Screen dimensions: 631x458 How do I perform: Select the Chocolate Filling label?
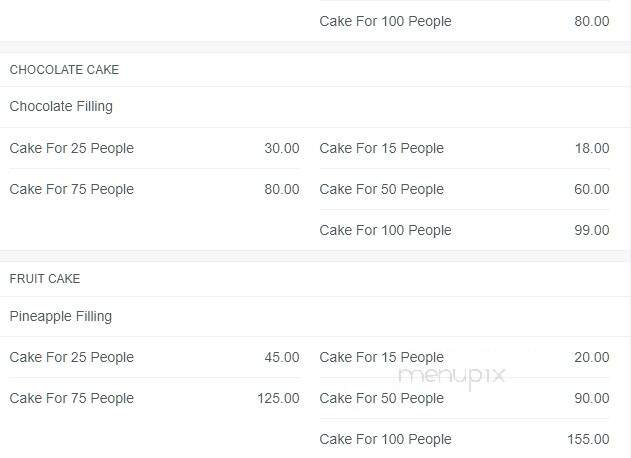click(x=61, y=106)
